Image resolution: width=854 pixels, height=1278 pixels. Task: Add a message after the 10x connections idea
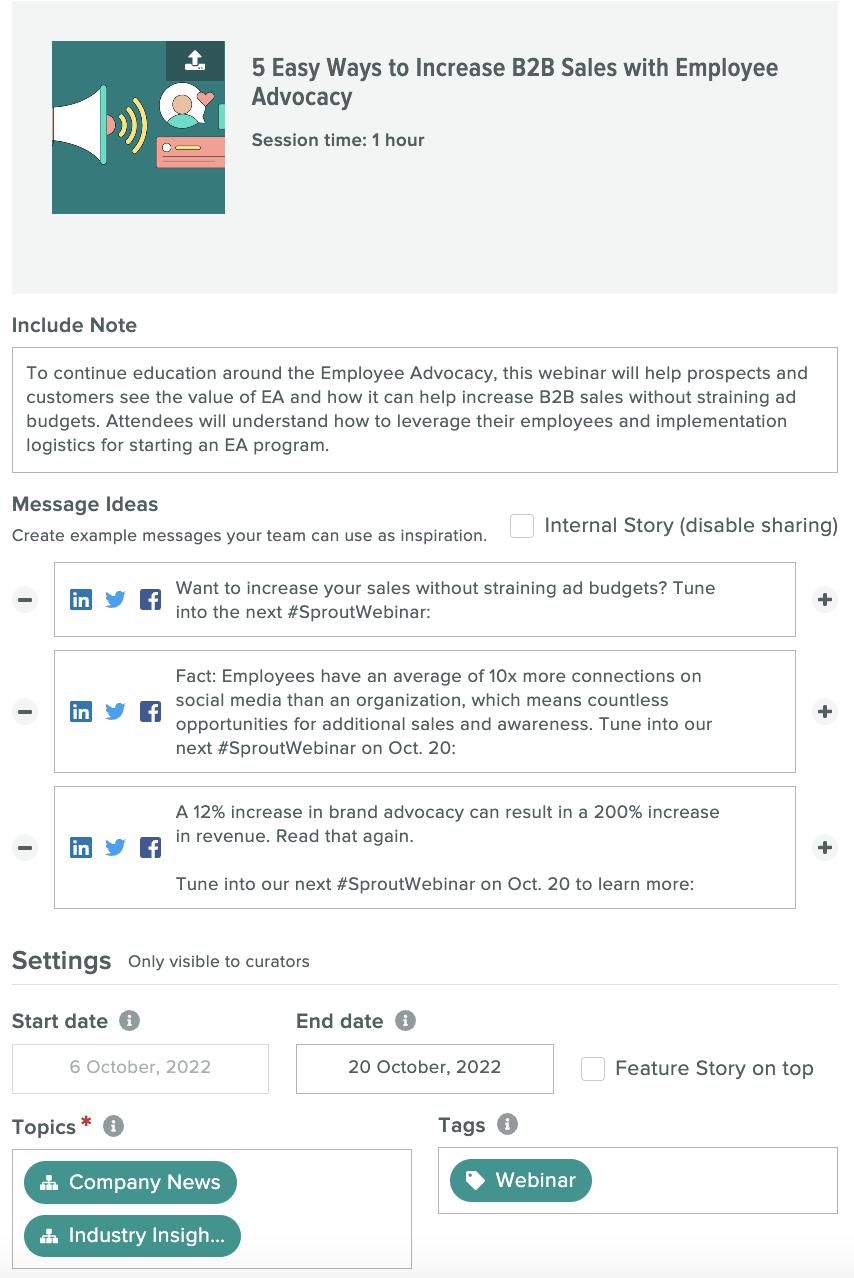(824, 712)
